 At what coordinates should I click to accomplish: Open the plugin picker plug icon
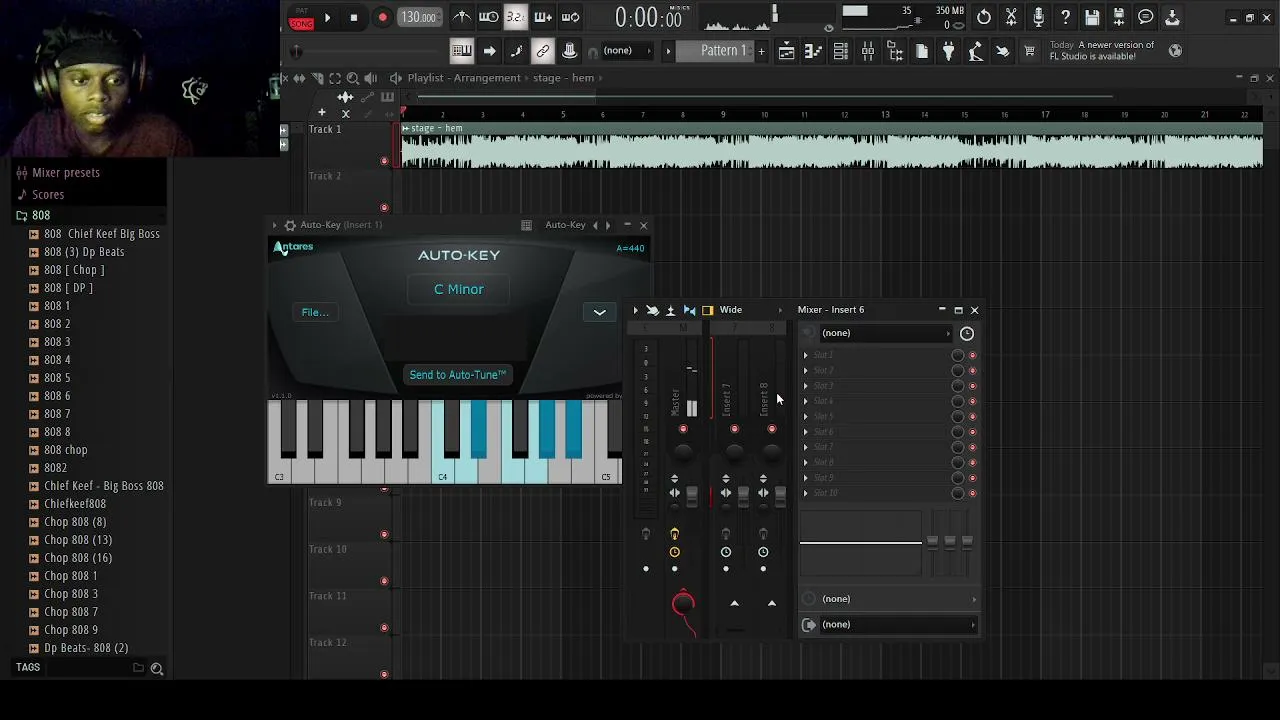point(949,51)
